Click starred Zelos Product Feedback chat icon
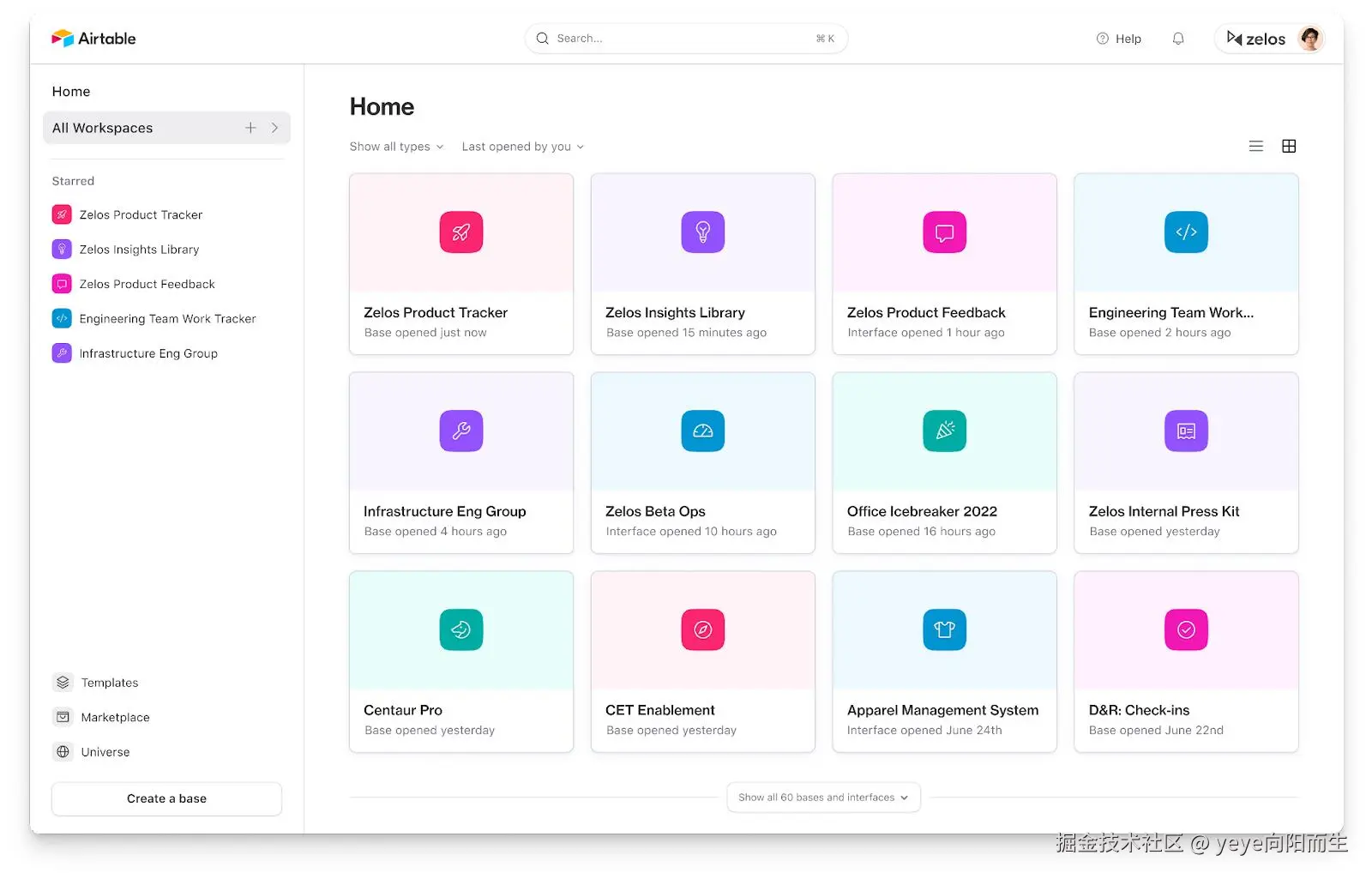The width and height of the screenshot is (1372, 879). pos(62,285)
